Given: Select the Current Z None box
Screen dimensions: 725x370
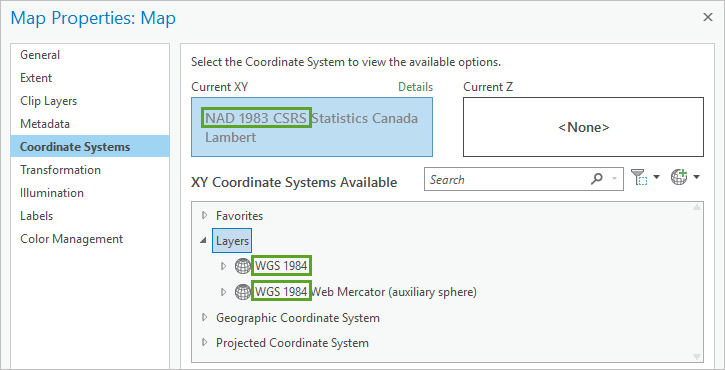Looking at the screenshot, I should [x=584, y=127].
